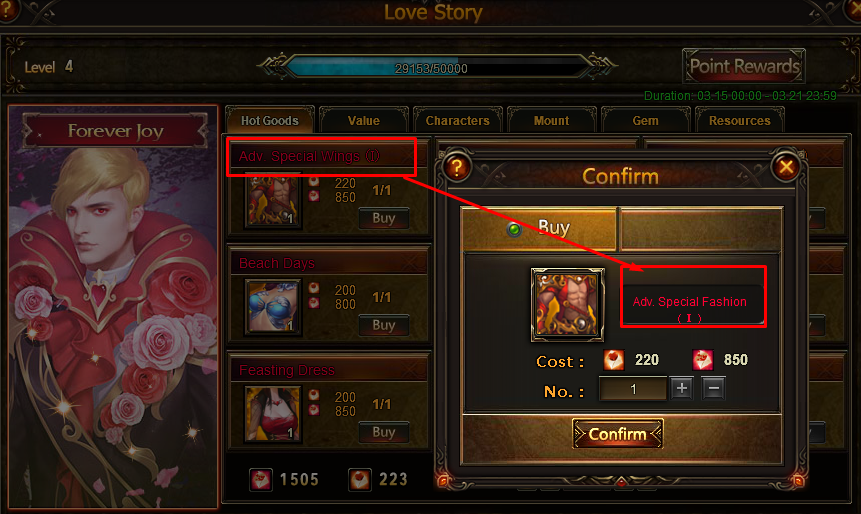This screenshot has width=861, height=514.
Task: Open the Resources tab
Action: coord(739,120)
